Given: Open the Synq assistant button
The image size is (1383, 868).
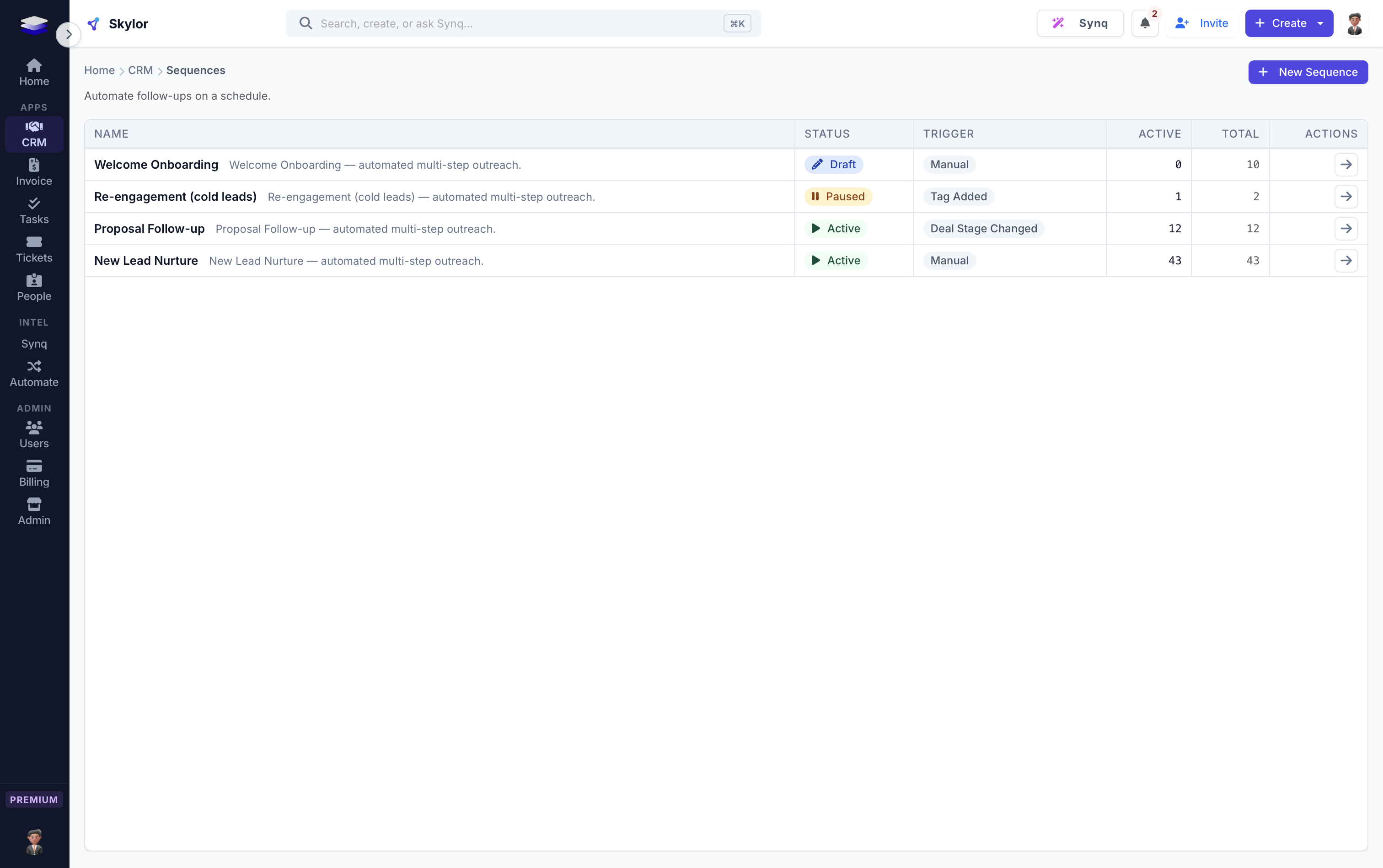Looking at the screenshot, I should pos(1080,23).
